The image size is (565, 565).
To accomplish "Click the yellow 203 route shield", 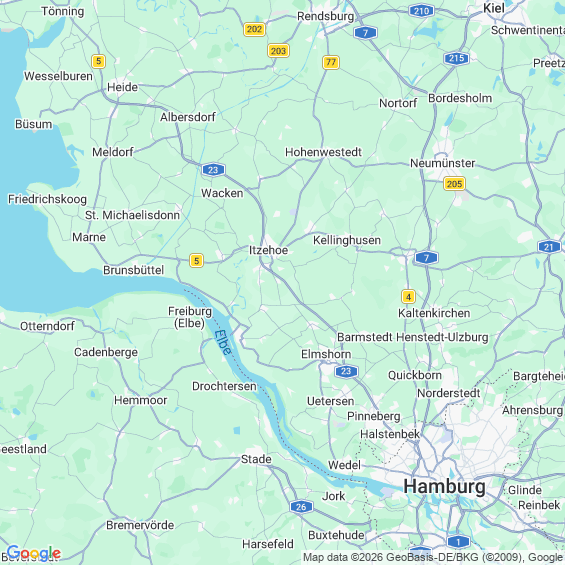I will pos(278,51).
